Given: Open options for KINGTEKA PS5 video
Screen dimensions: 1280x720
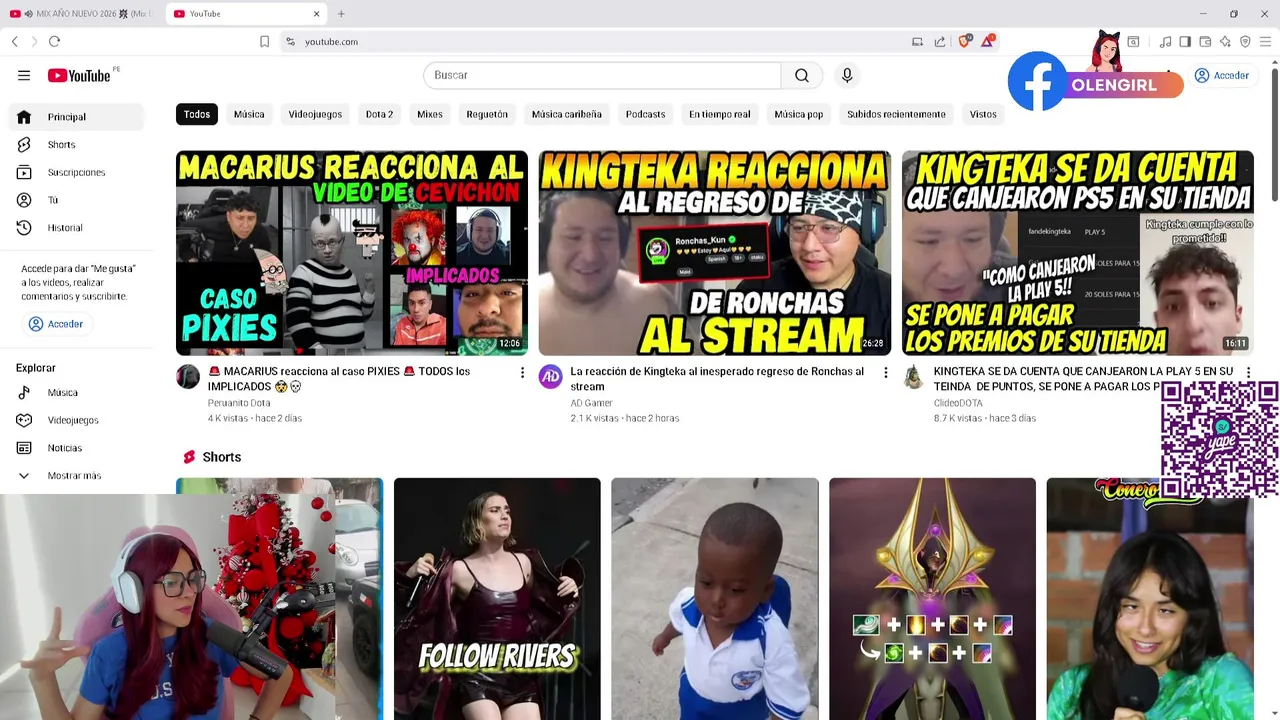Looking at the screenshot, I should pos(1248,372).
